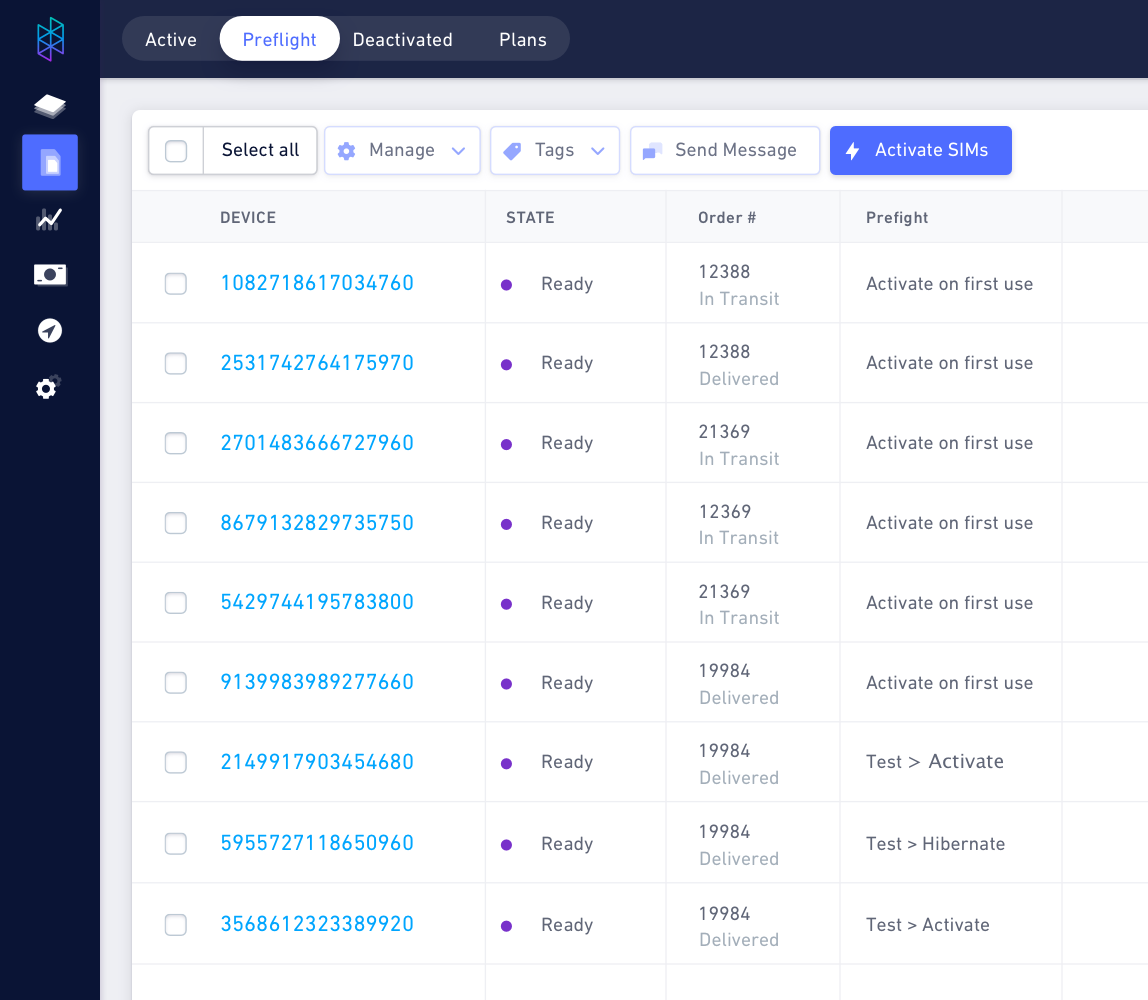Open the compass arrow sidebar icon
This screenshot has height=1000, width=1148.
50,331
